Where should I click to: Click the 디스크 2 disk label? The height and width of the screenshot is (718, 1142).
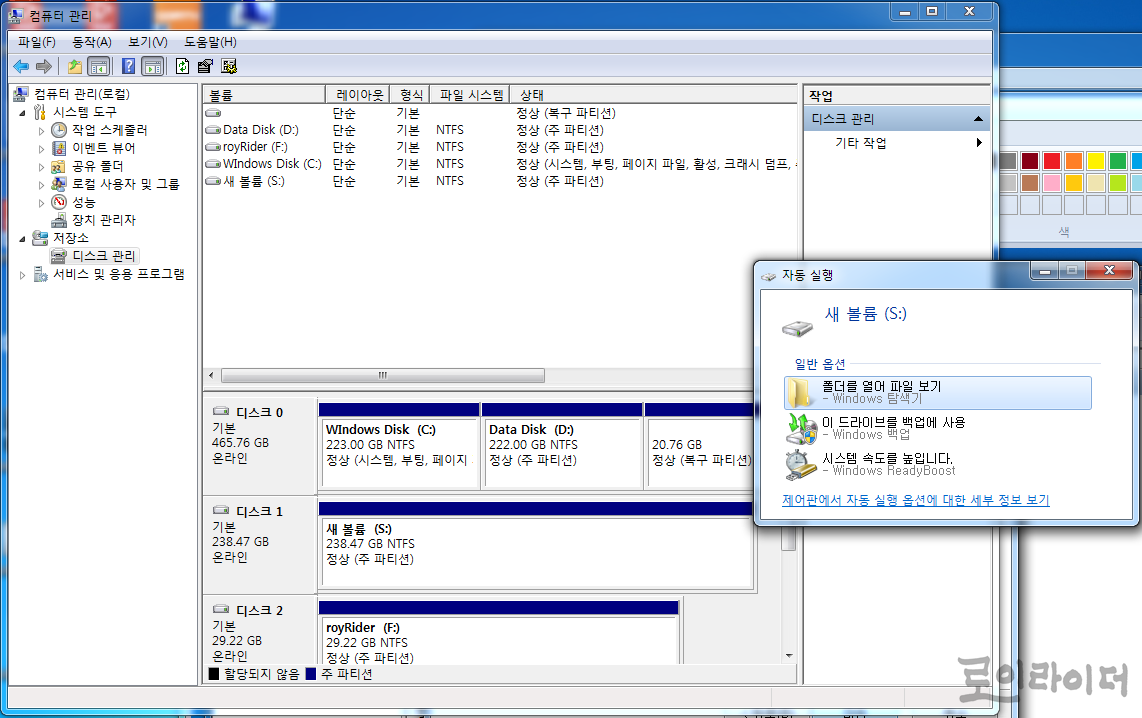259,610
